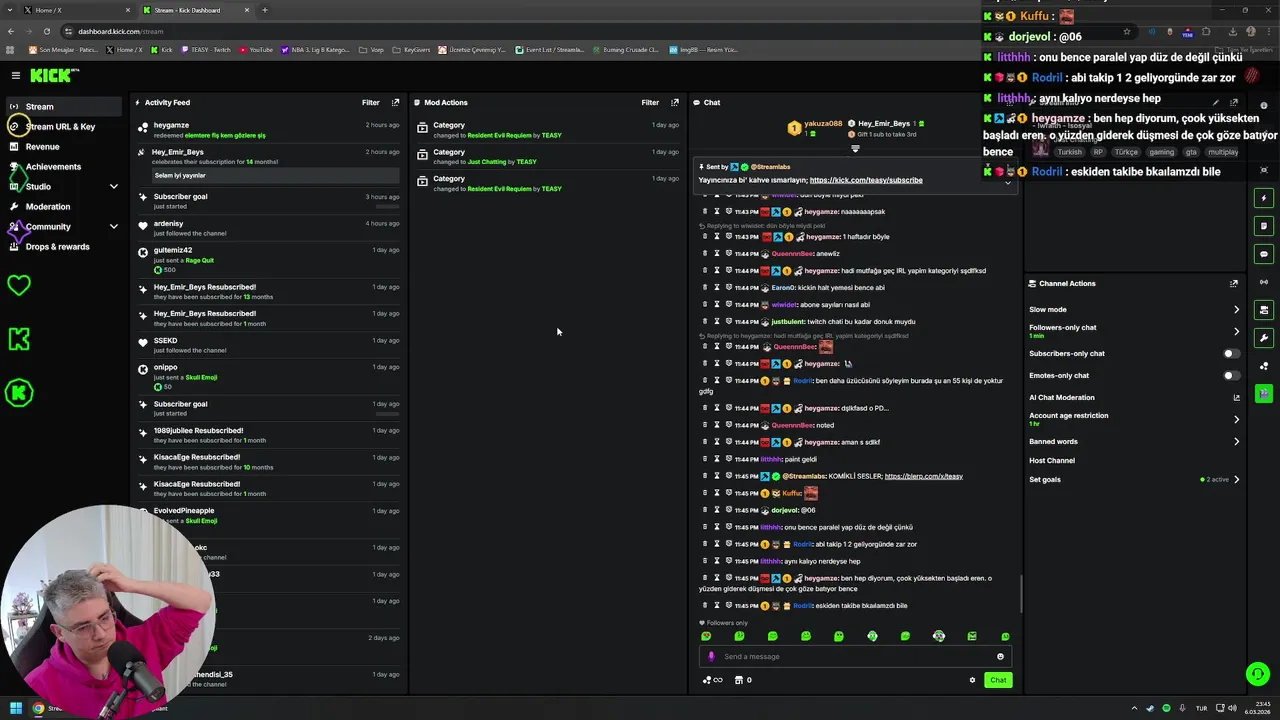Screen dimensions: 1280x720
Task: Click the heygamze redeemed activity entry
Action: (x=270, y=130)
